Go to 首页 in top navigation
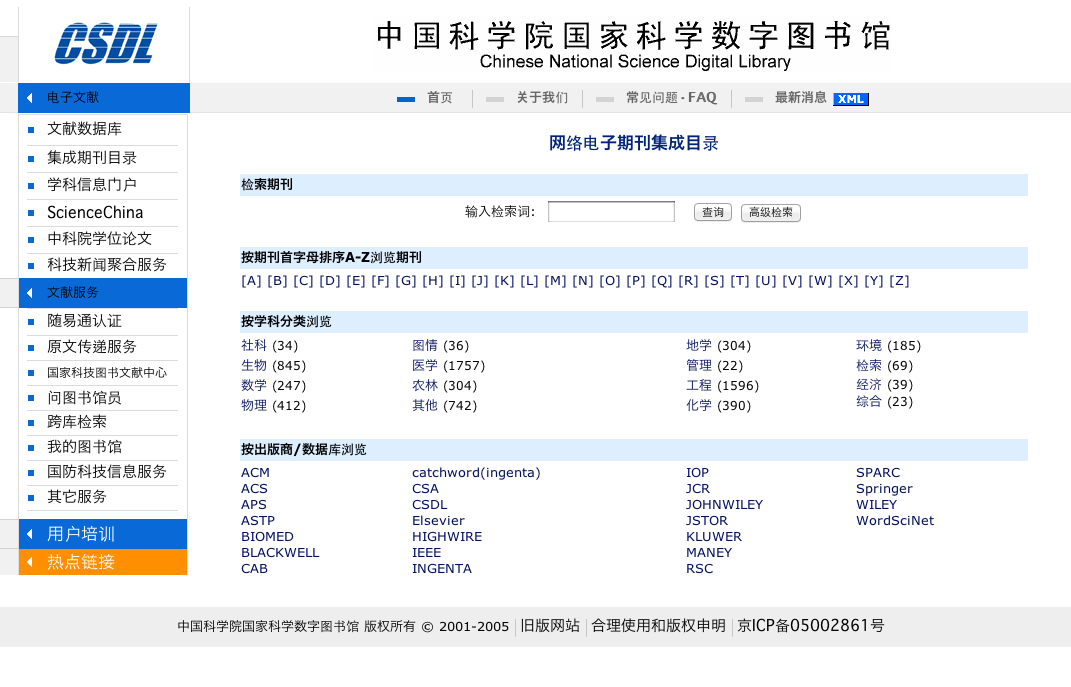This screenshot has height=687, width=1071. pos(439,98)
